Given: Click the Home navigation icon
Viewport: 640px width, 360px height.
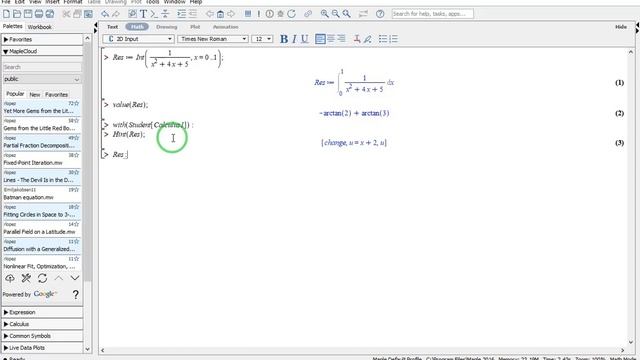Looking at the screenshot, I should pos(220,14).
